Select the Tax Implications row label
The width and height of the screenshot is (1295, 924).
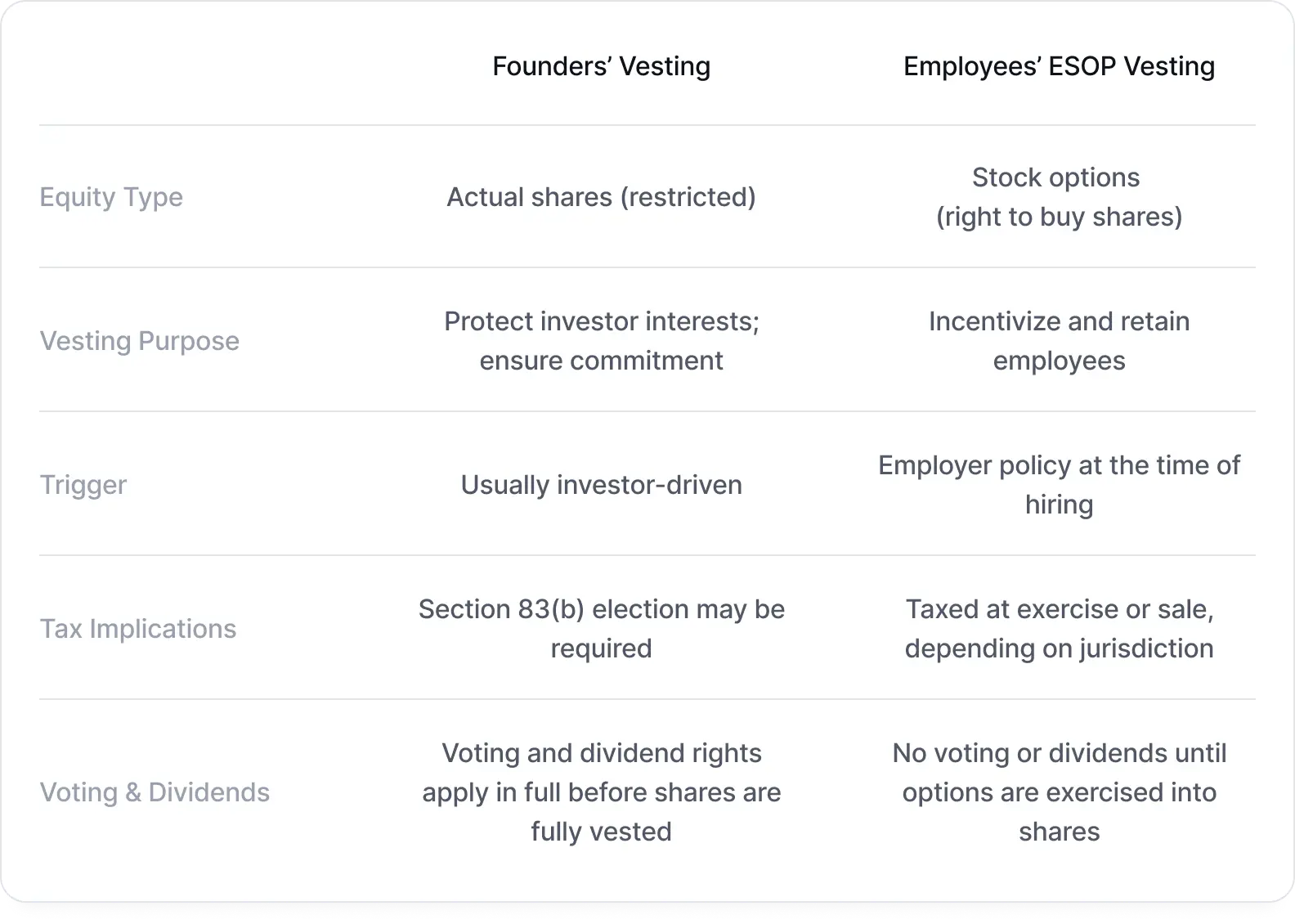(138, 629)
